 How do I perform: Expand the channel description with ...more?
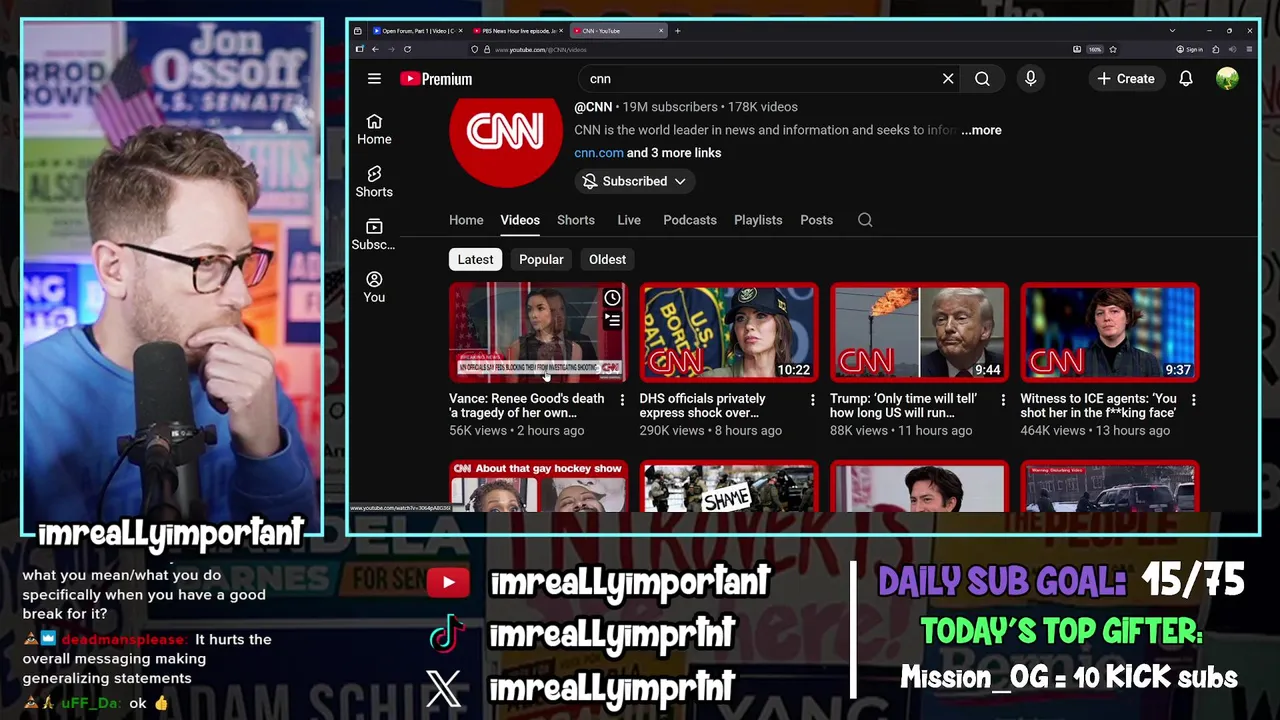point(981,130)
